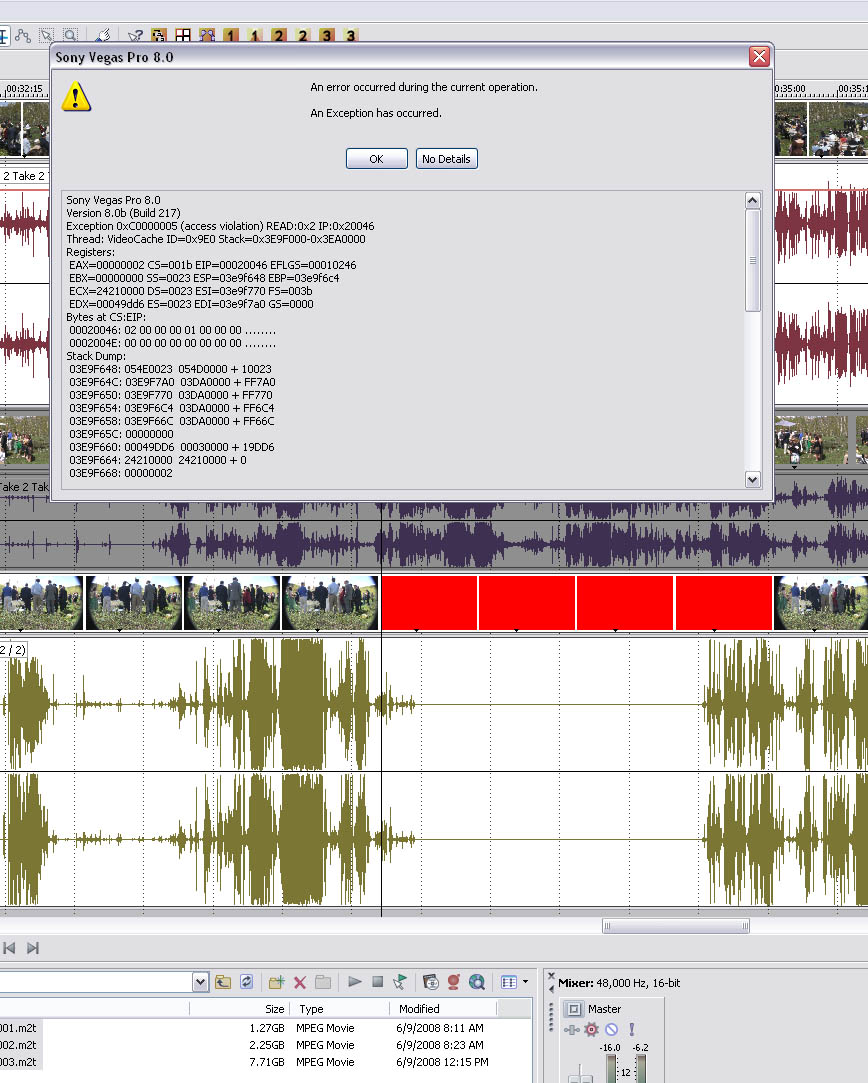Click the Mixer 48,000 Hz, 16-bit label

(x=619, y=983)
